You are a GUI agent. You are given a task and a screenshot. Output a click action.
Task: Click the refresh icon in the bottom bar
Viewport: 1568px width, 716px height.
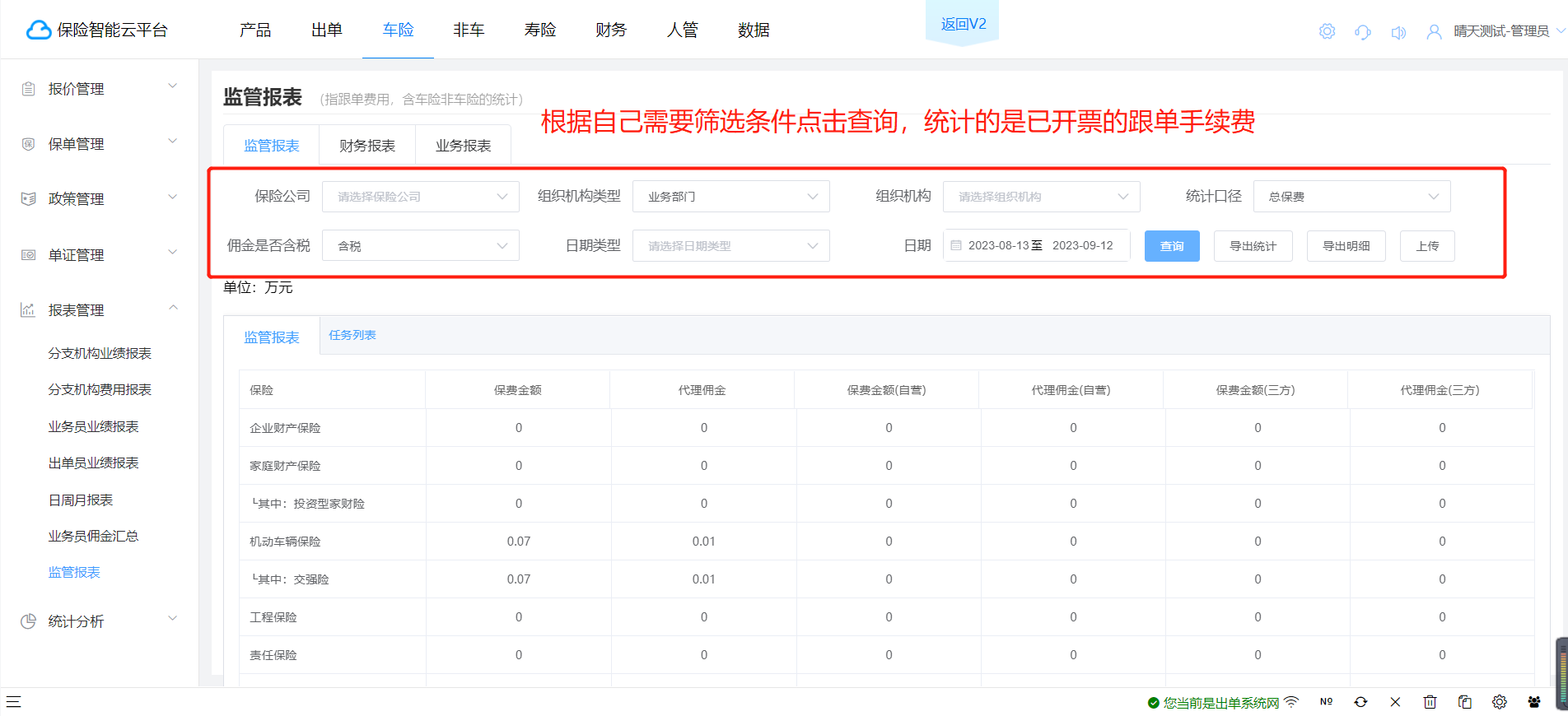[1360, 702]
